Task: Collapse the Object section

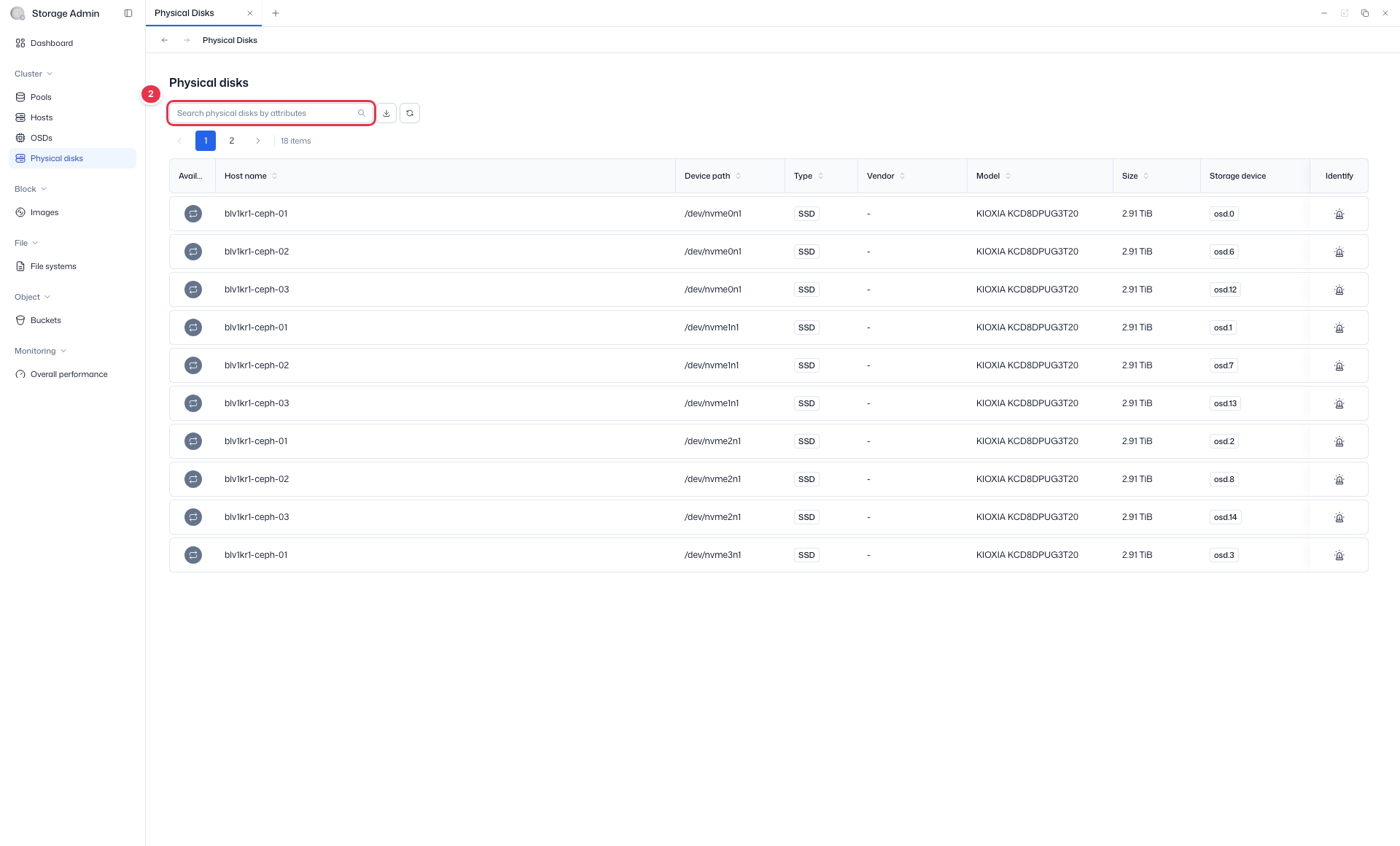Action: [x=33, y=297]
